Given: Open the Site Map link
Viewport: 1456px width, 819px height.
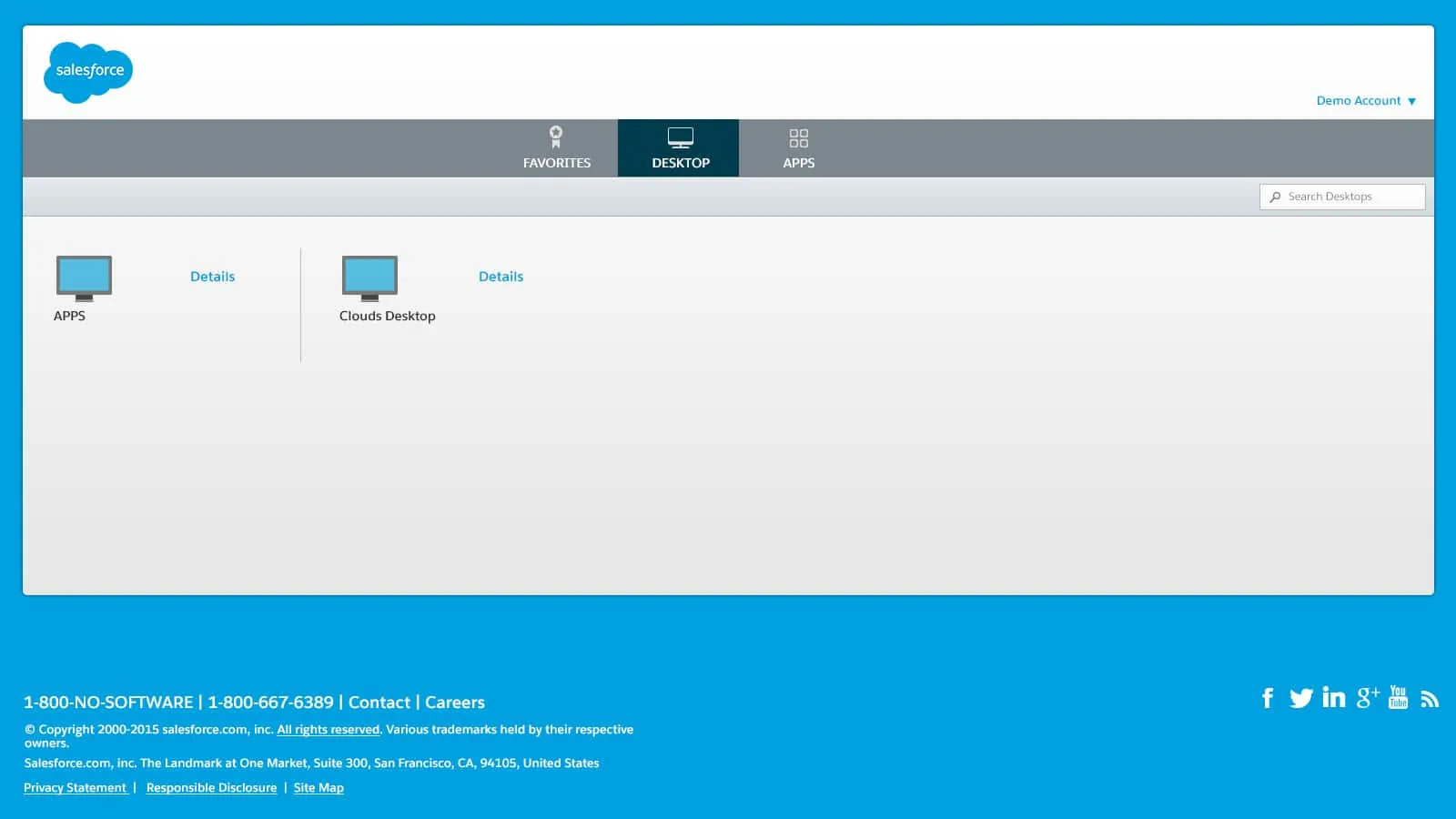Looking at the screenshot, I should (318, 788).
